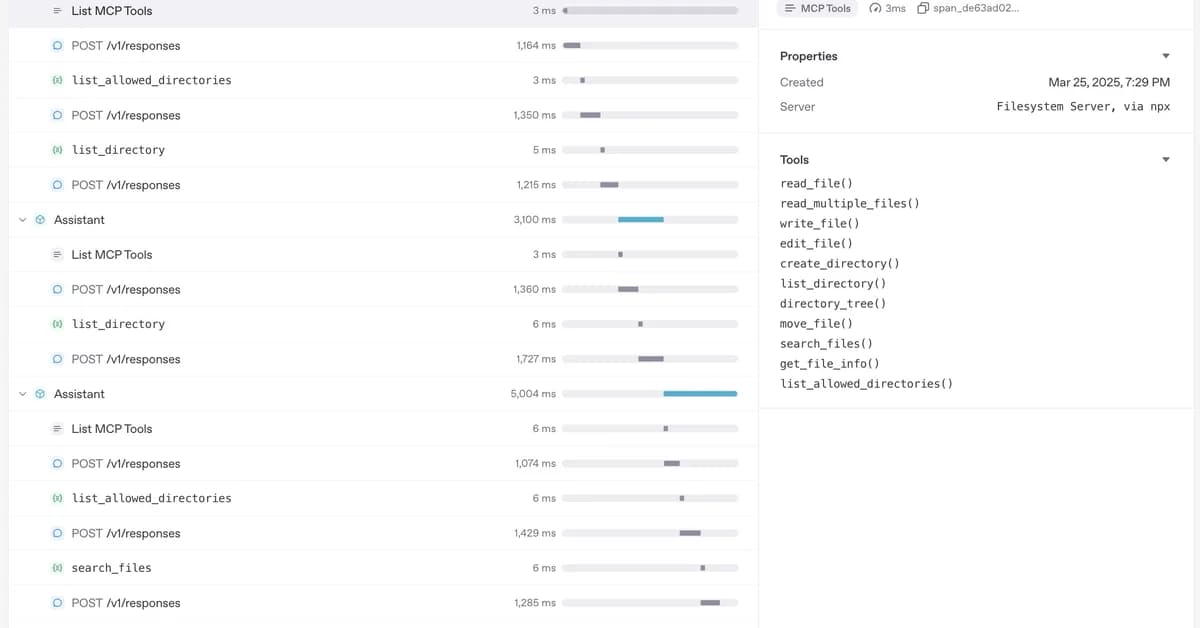Image resolution: width=1200 pixels, height=628 pixels.
Task: Click list_directory() in the Tools list
Action: 833,284
